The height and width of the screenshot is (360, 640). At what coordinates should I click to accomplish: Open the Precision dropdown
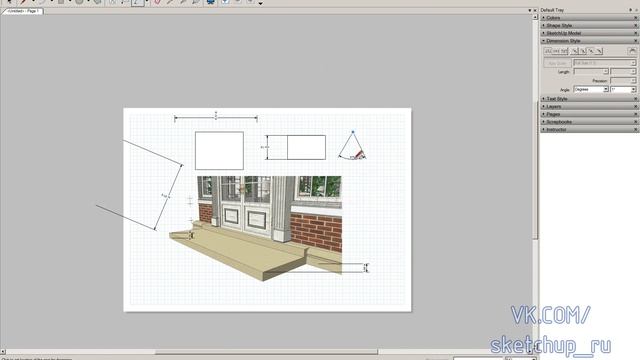pyautogui.click(x=623, y=80)
